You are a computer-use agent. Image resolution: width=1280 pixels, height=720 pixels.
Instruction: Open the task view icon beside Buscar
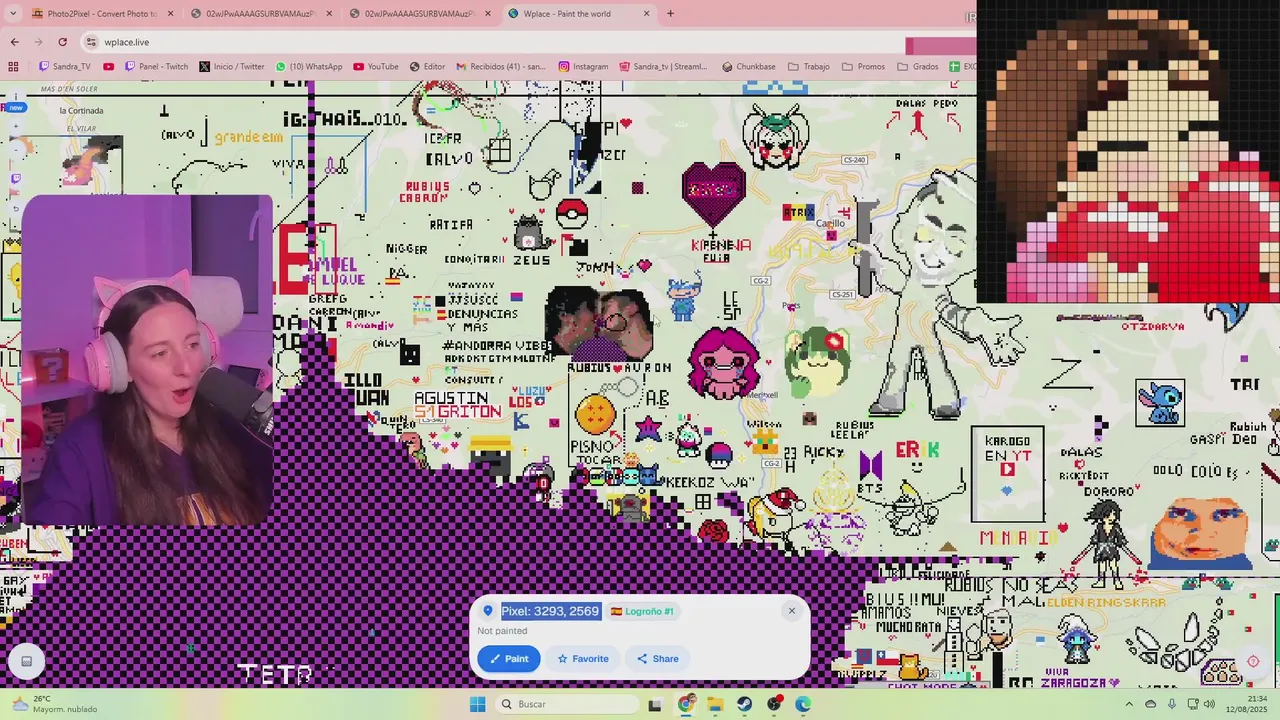coord(655,704)
